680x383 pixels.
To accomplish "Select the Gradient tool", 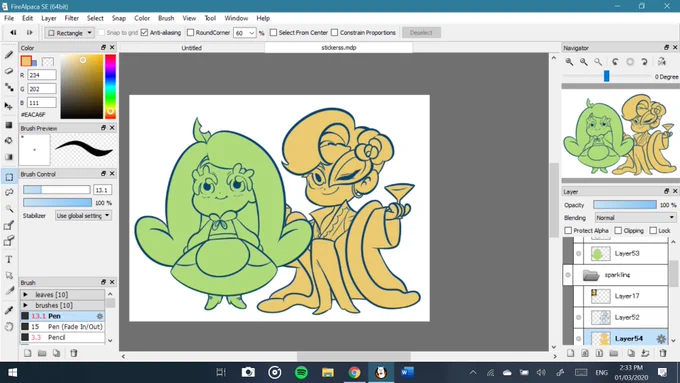I will (9, 157).
